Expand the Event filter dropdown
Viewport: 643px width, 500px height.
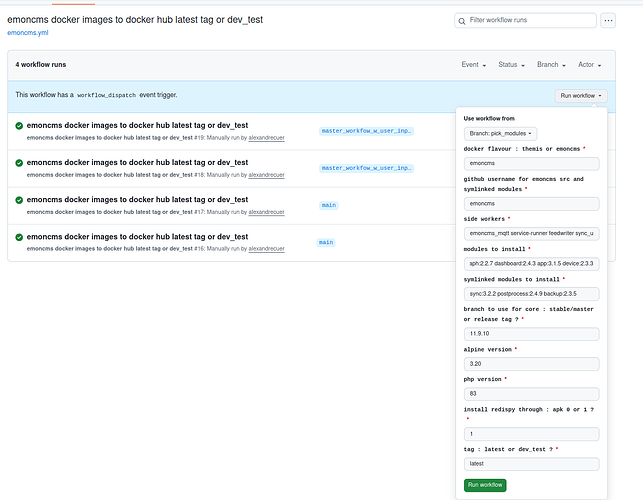click(x=474, y=65)
